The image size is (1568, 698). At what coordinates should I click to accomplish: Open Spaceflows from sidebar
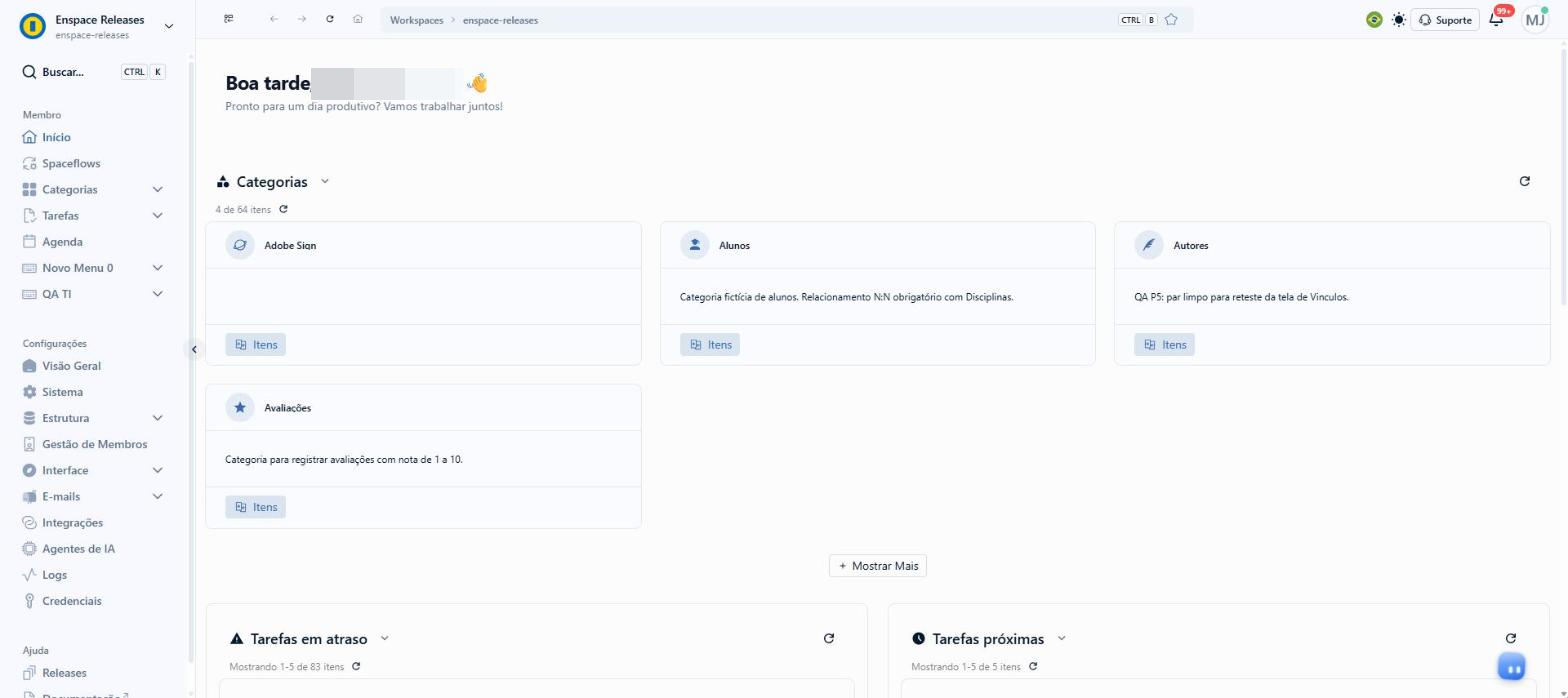pos(71,163)
